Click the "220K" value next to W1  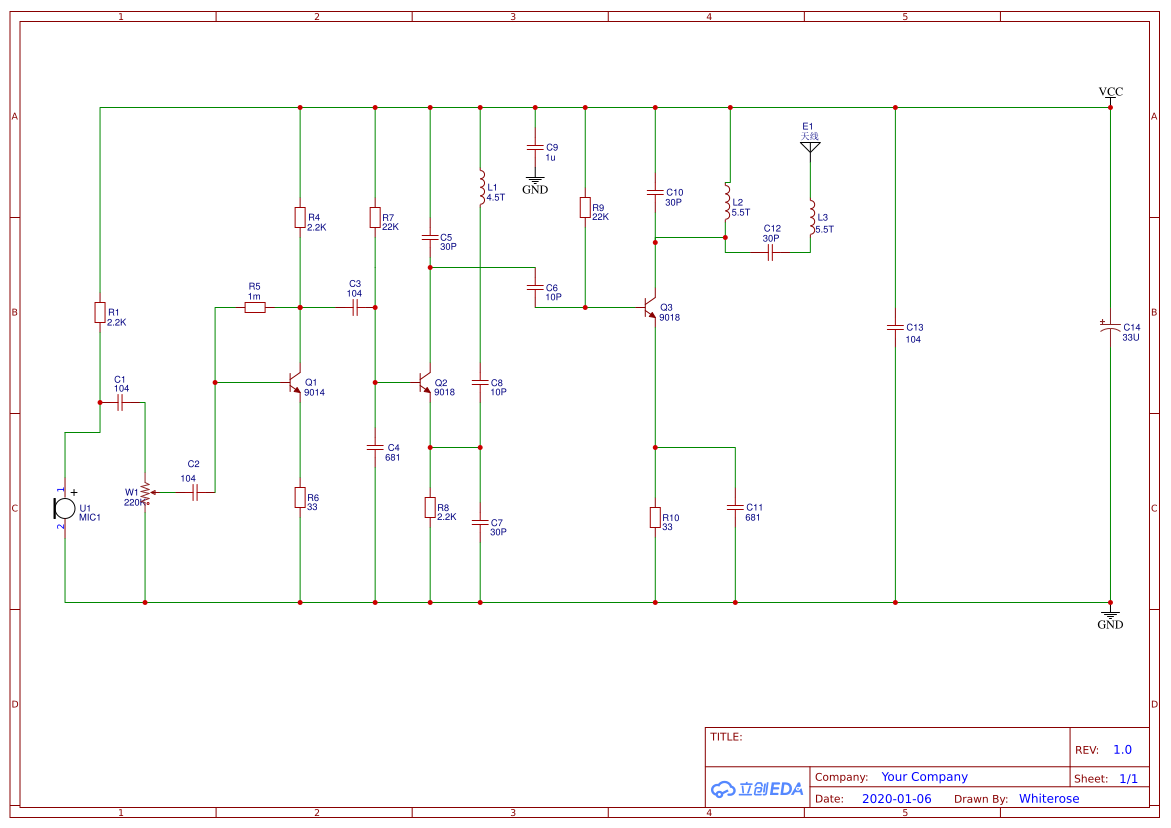point(134,502)
